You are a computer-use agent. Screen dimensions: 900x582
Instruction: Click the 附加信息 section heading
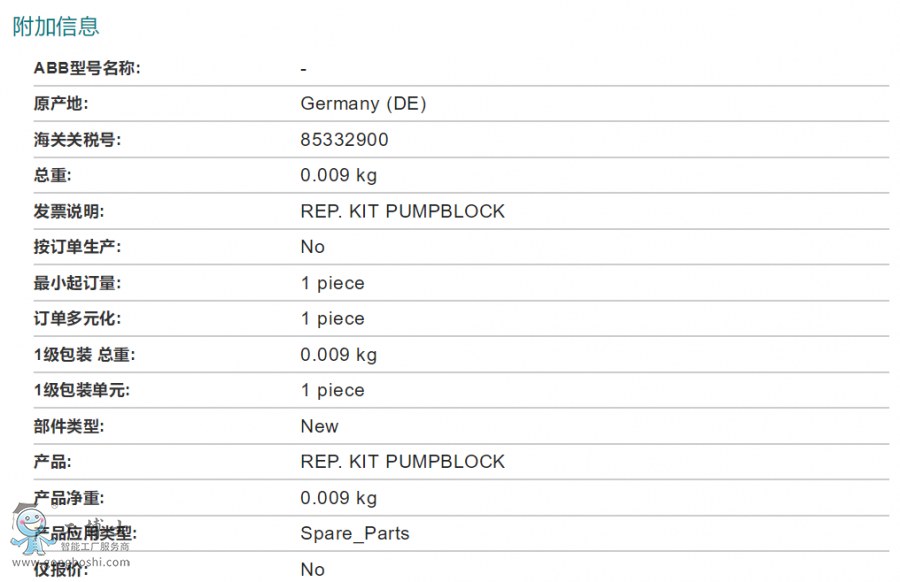click(56, 26)
